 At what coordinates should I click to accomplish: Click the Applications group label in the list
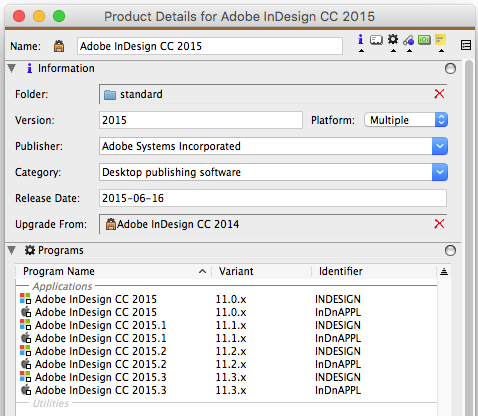tap(62, 286)
